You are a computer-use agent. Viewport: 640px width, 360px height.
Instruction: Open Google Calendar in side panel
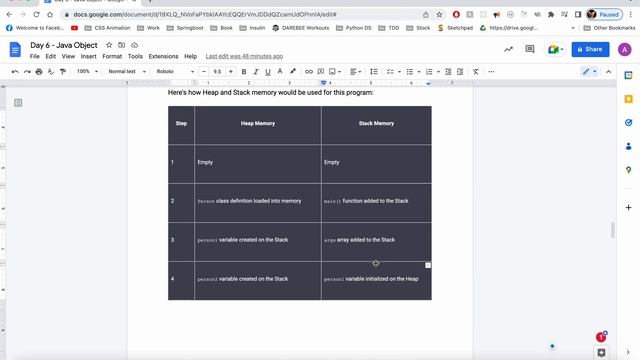coord(629,76)
